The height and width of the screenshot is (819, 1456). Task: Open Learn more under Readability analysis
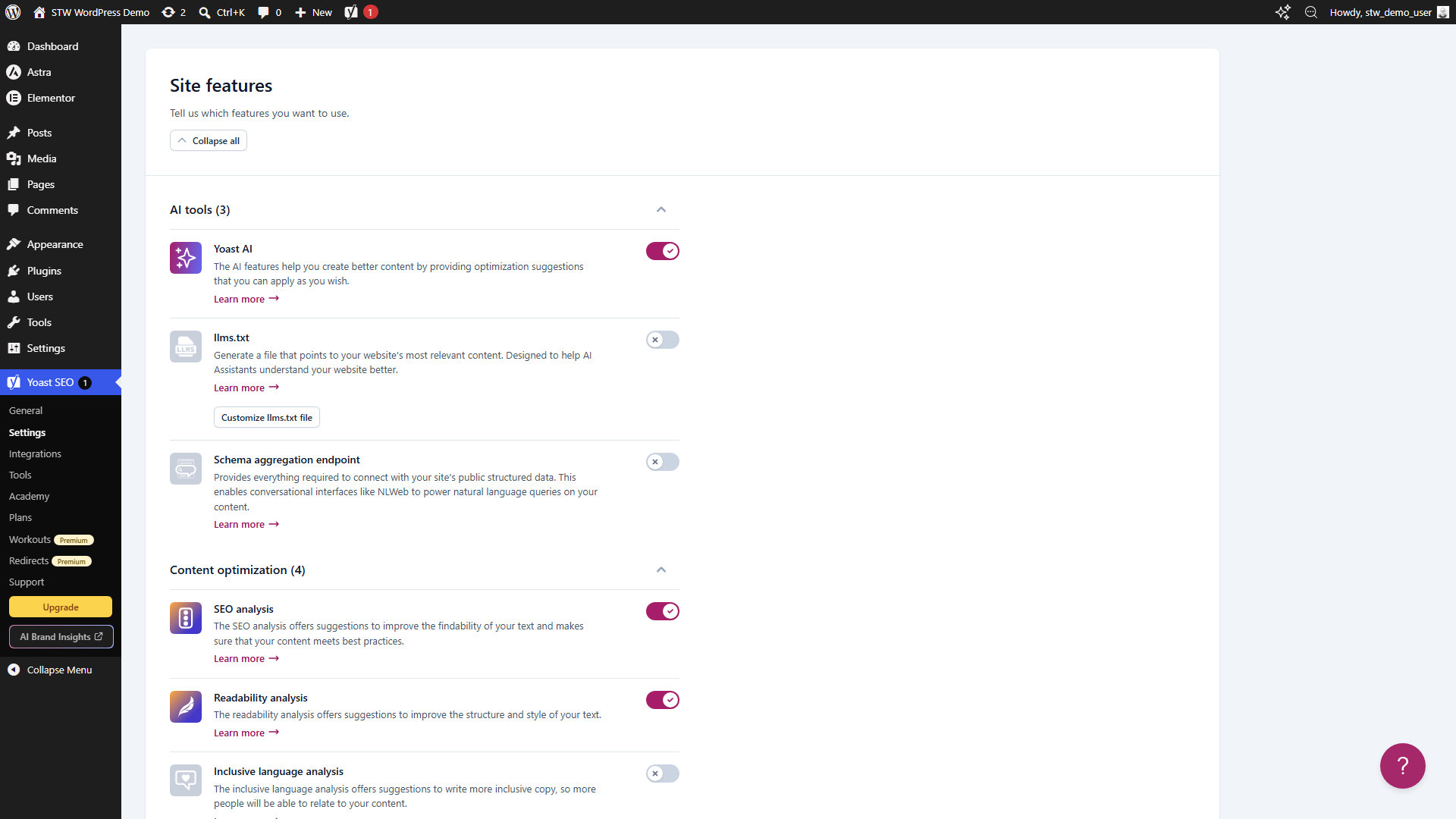tap(246, 733)
